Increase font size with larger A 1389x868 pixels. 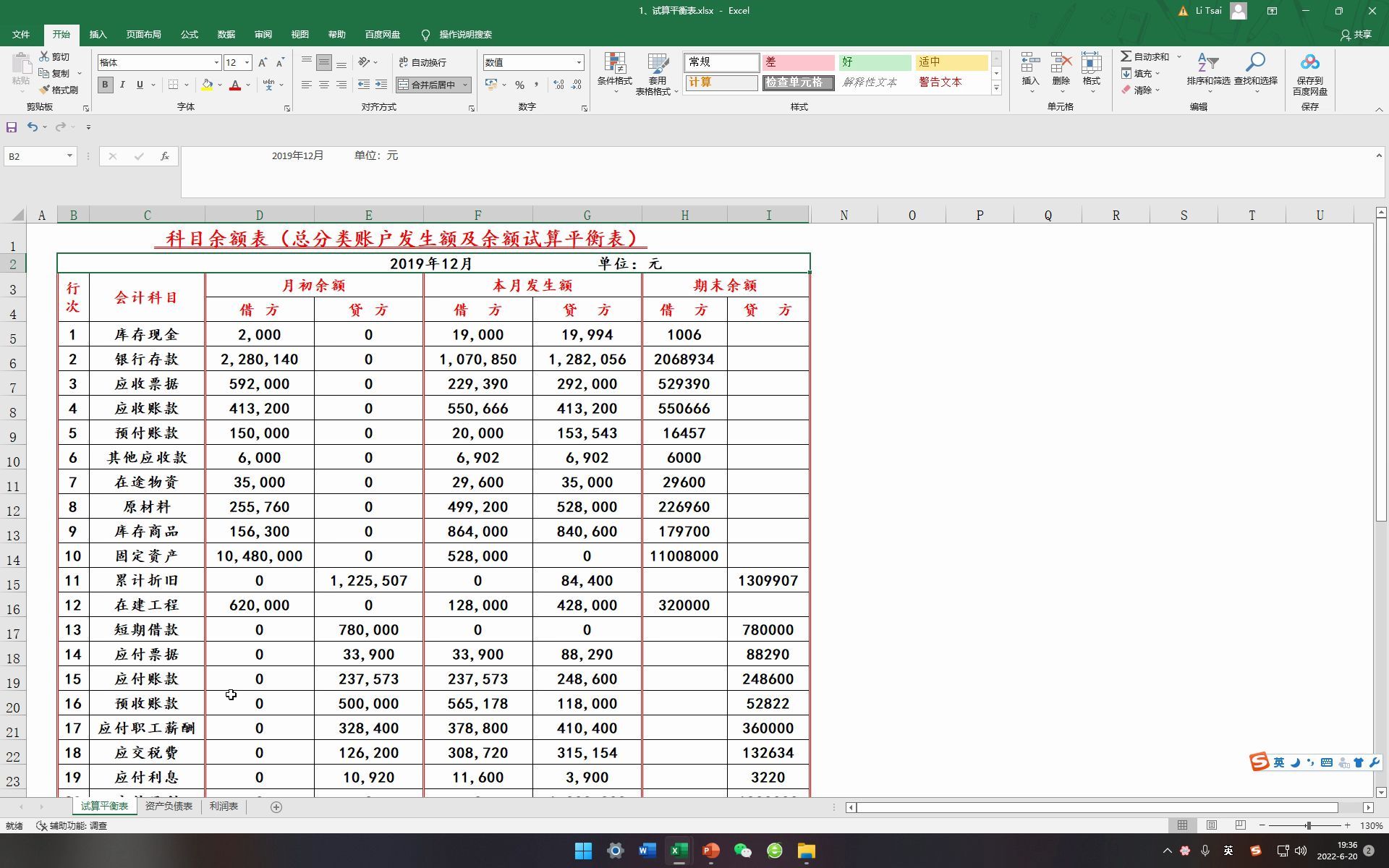tap(263, 63)
